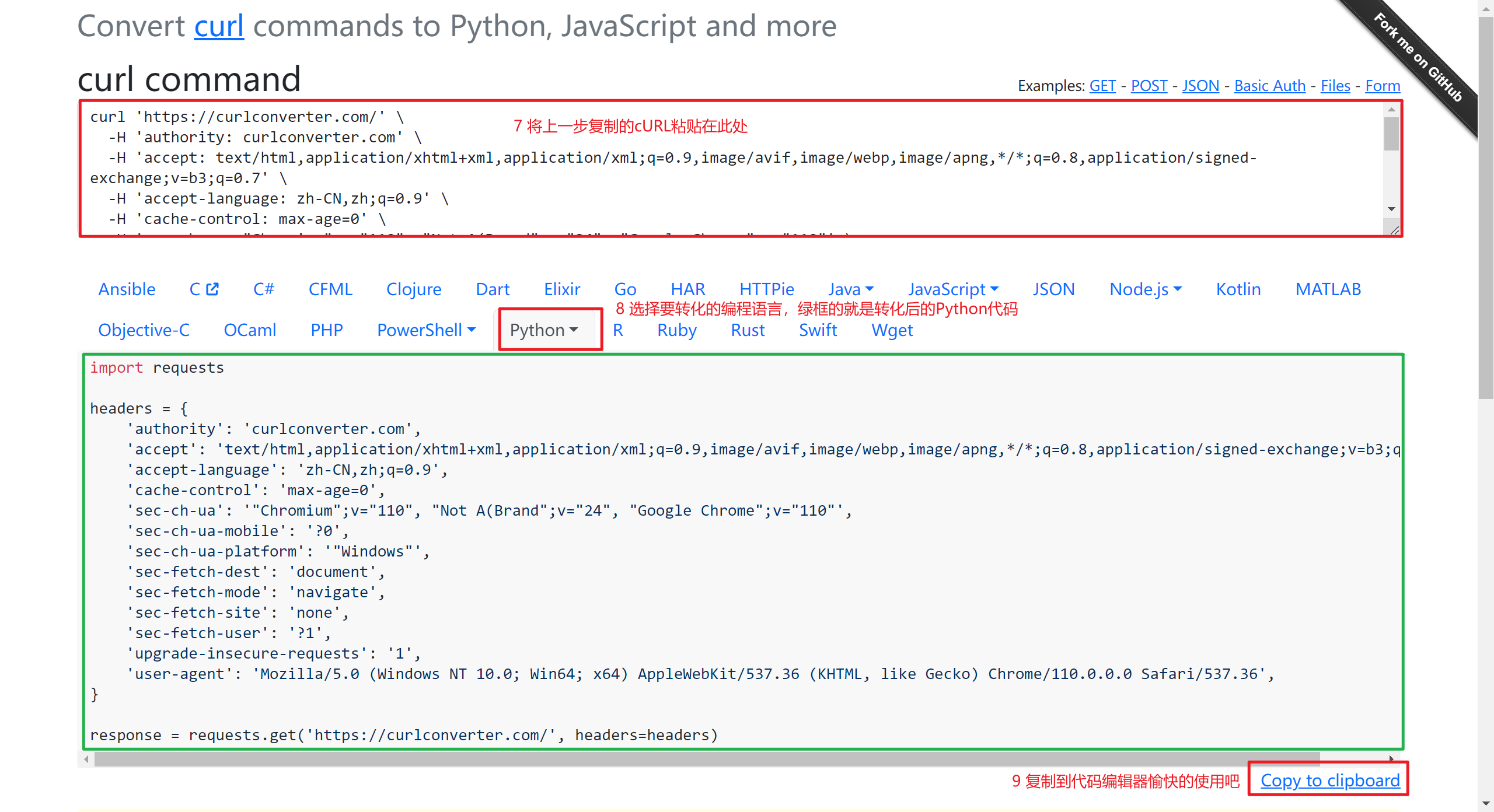The image size is (1494, 812).
Task: Click the textarea resize handle corner
Action: pos(1394,230)
